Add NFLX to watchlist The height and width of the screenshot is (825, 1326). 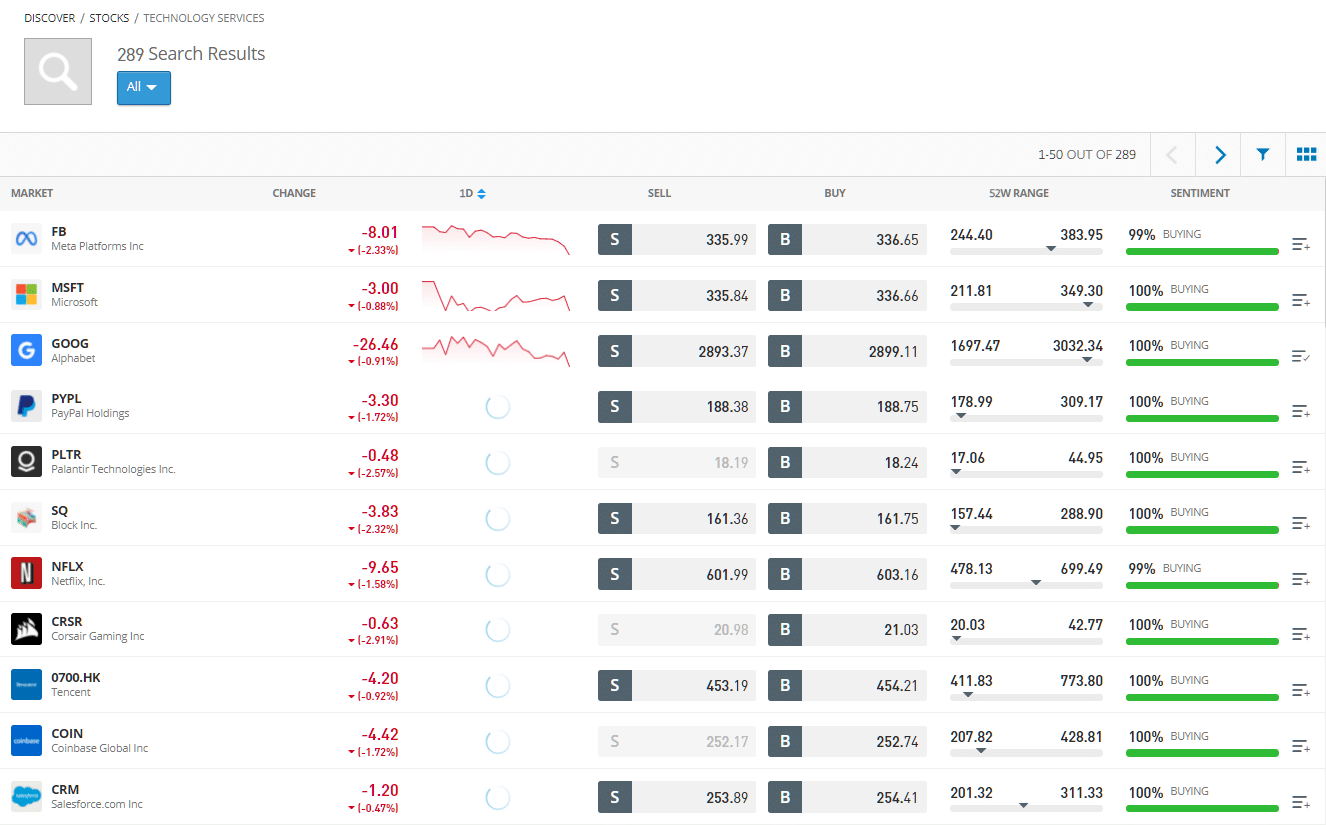[1301, 579]
